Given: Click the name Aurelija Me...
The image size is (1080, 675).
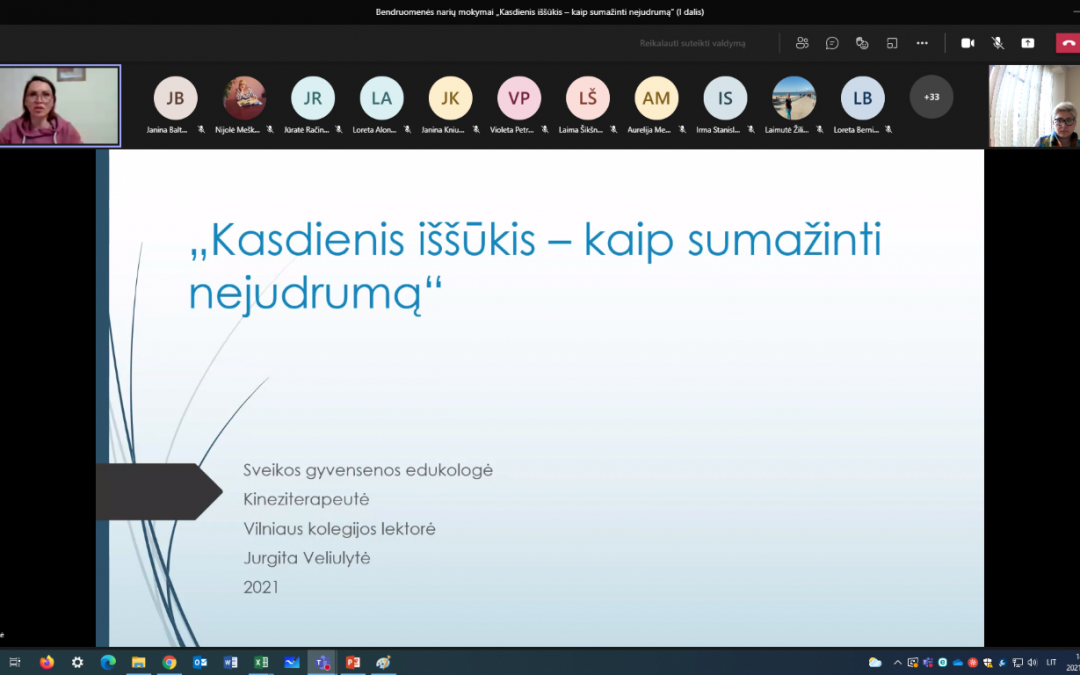Looking at the screenshot, I should coord(649,129).
